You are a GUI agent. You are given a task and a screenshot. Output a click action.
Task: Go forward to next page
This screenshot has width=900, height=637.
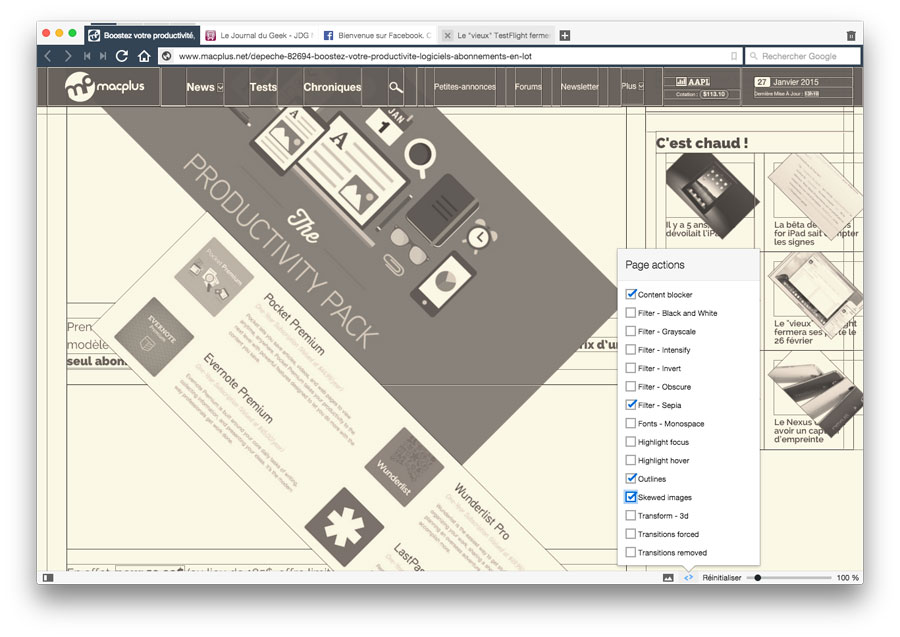tap(68, 56)
